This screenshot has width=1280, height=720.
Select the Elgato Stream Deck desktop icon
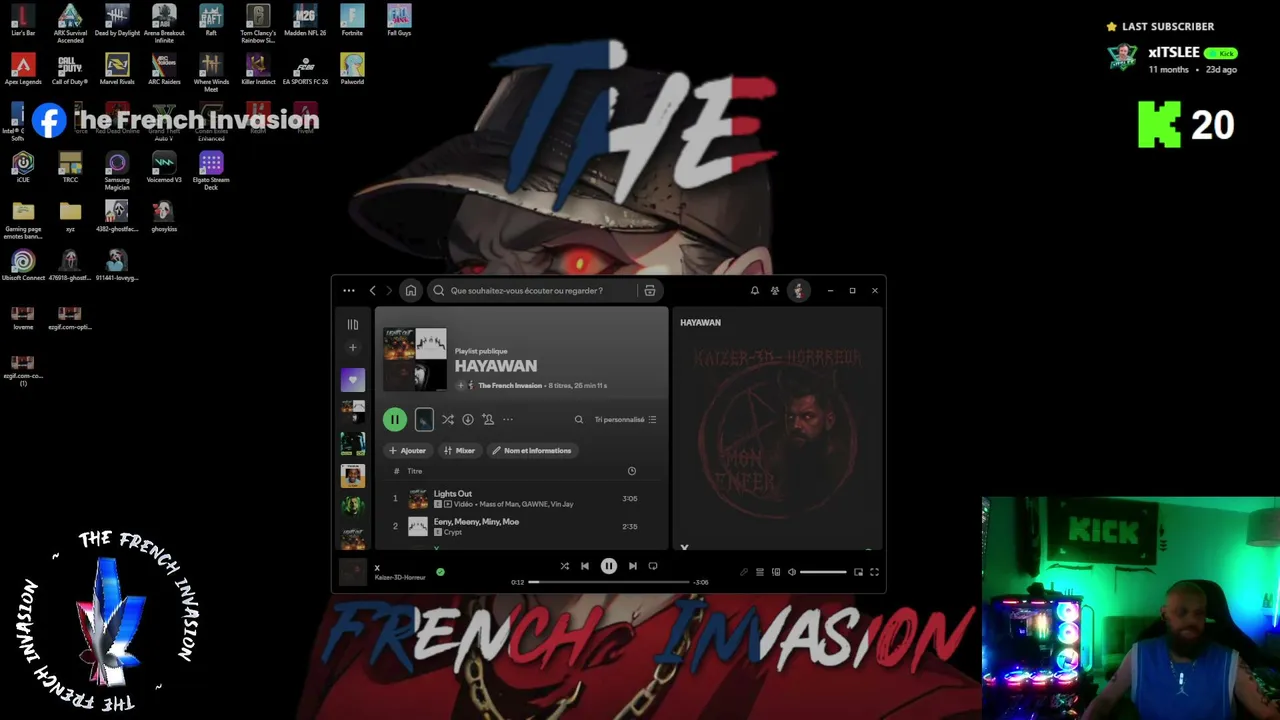click(211, 171)
